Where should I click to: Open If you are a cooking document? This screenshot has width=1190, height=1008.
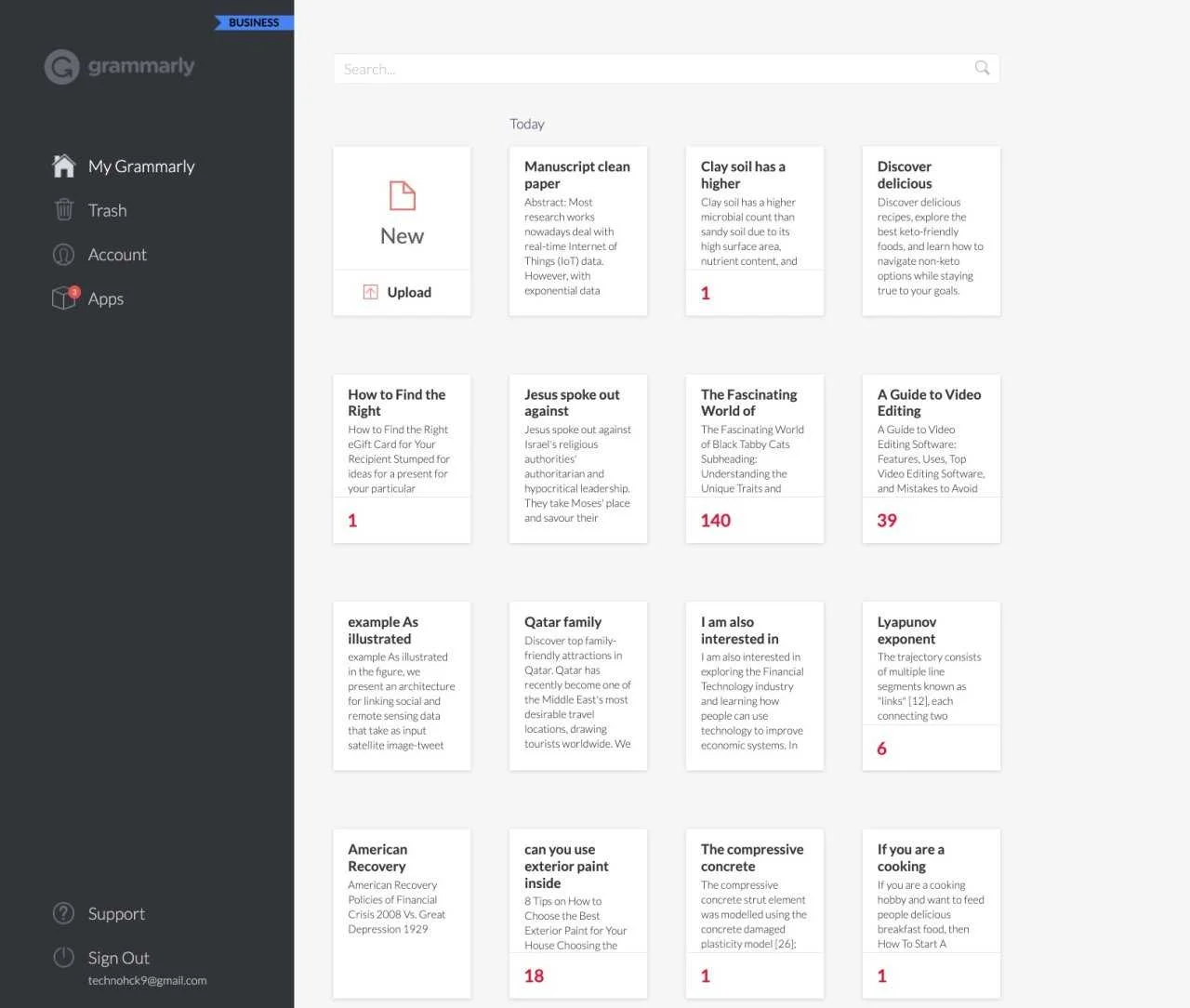(932, 914)
